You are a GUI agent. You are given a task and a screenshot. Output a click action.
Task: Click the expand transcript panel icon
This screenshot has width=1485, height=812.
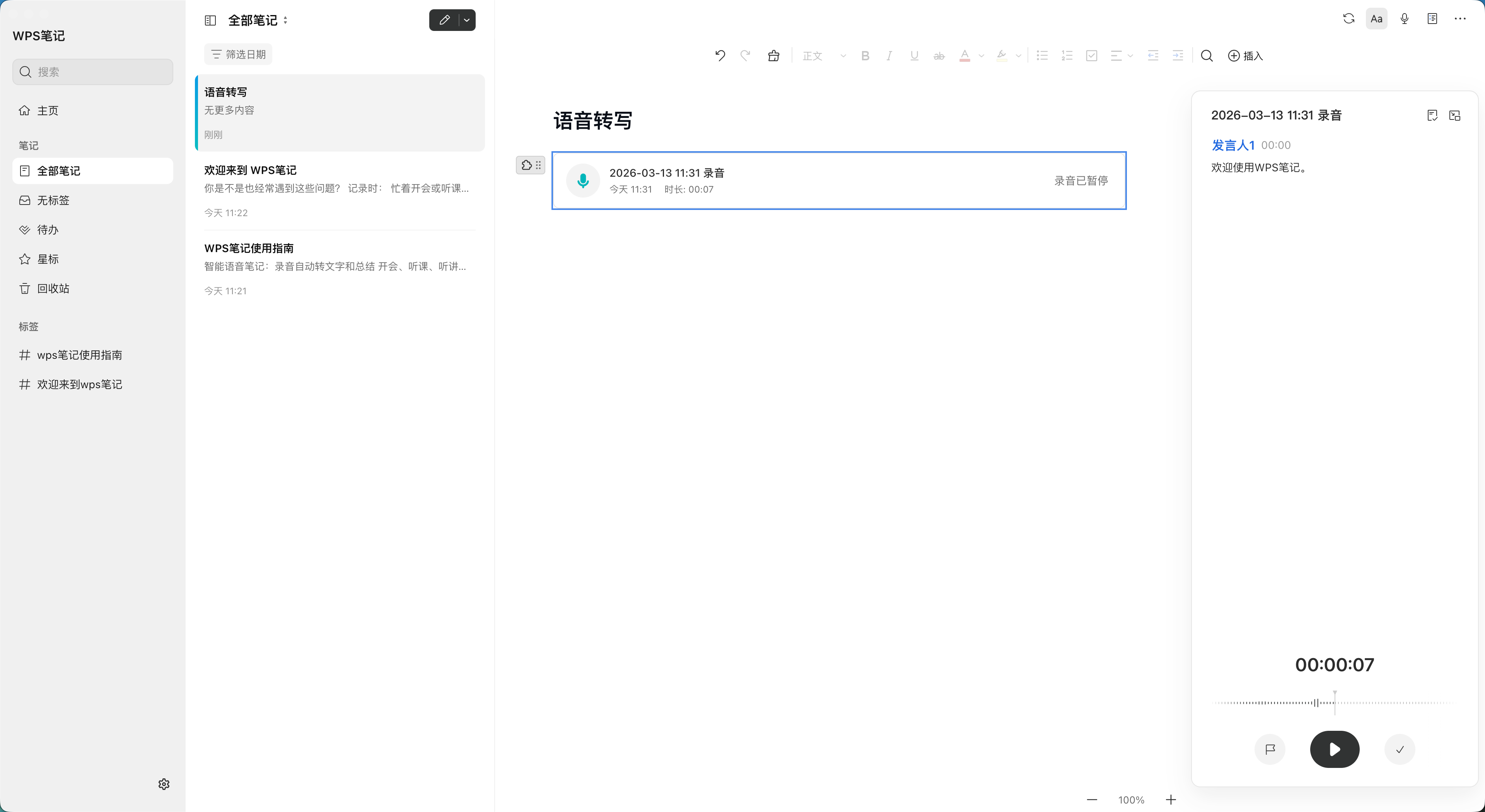tap(1454, 115)
